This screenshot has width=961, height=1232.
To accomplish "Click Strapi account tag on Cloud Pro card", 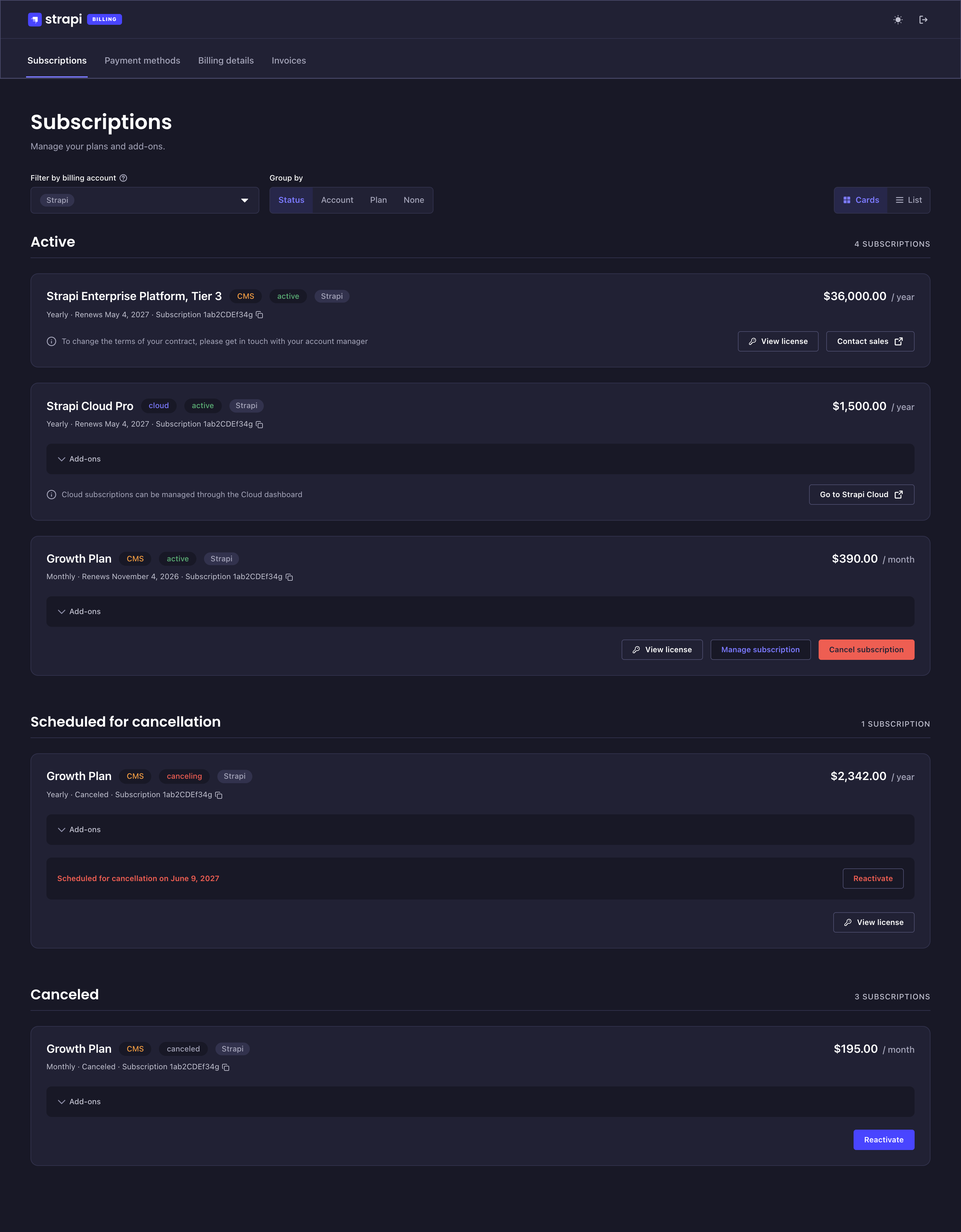I will (x=247, y=406).
